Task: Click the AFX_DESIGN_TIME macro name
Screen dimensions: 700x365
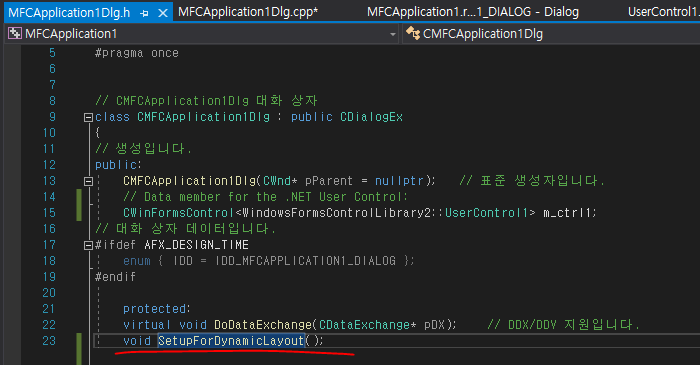Action: click(x=196, y=245)
